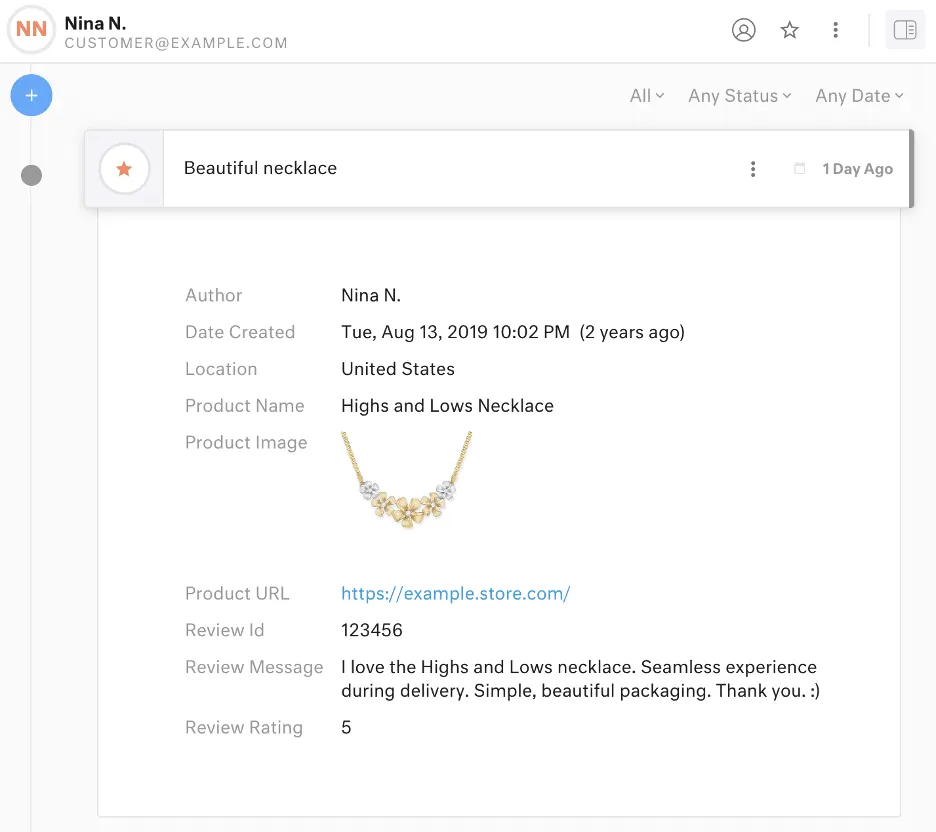Viewport: 936px width, 832px height.
Task: Star the customer with header star icon
Action: tap(790, 30)
